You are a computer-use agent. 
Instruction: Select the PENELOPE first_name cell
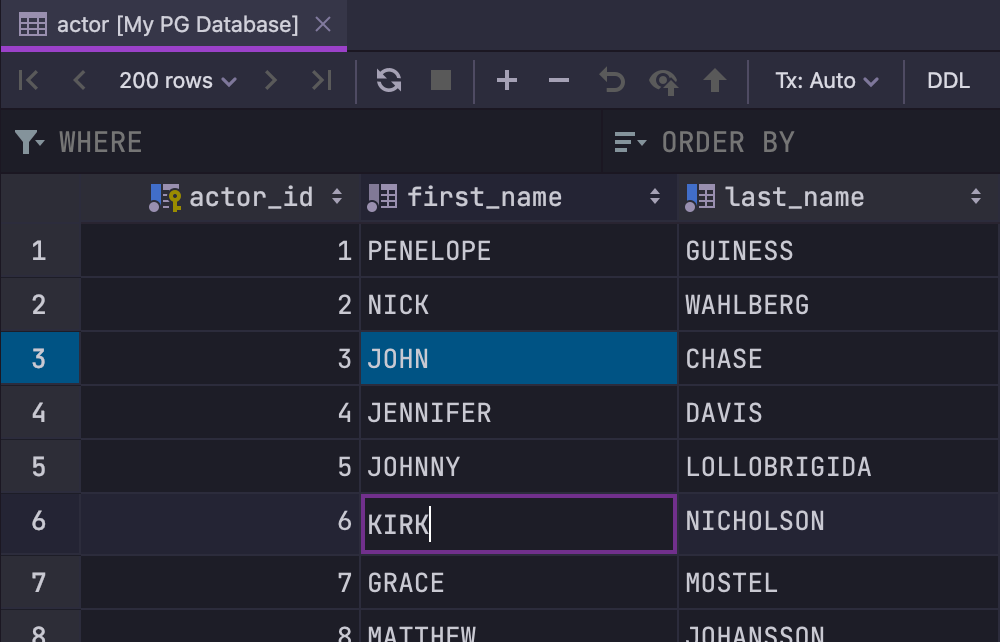pos(518,251)
